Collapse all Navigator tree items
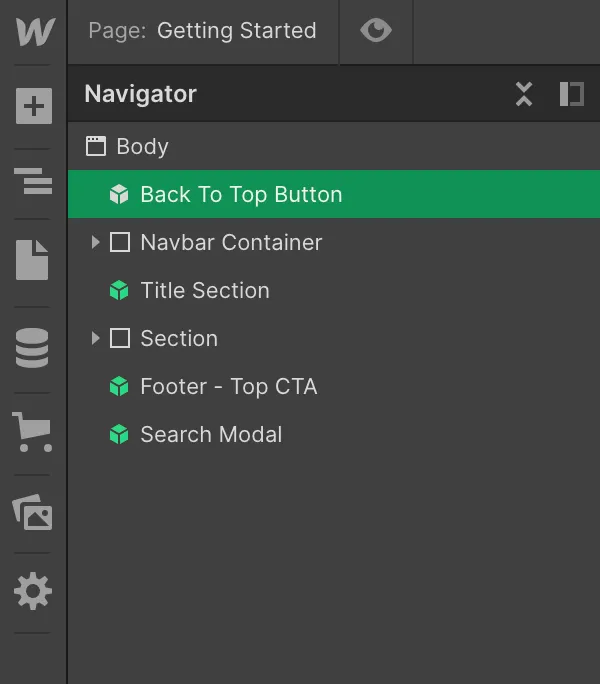The width and height of the screenshot is (600, 684). [524, 94]
